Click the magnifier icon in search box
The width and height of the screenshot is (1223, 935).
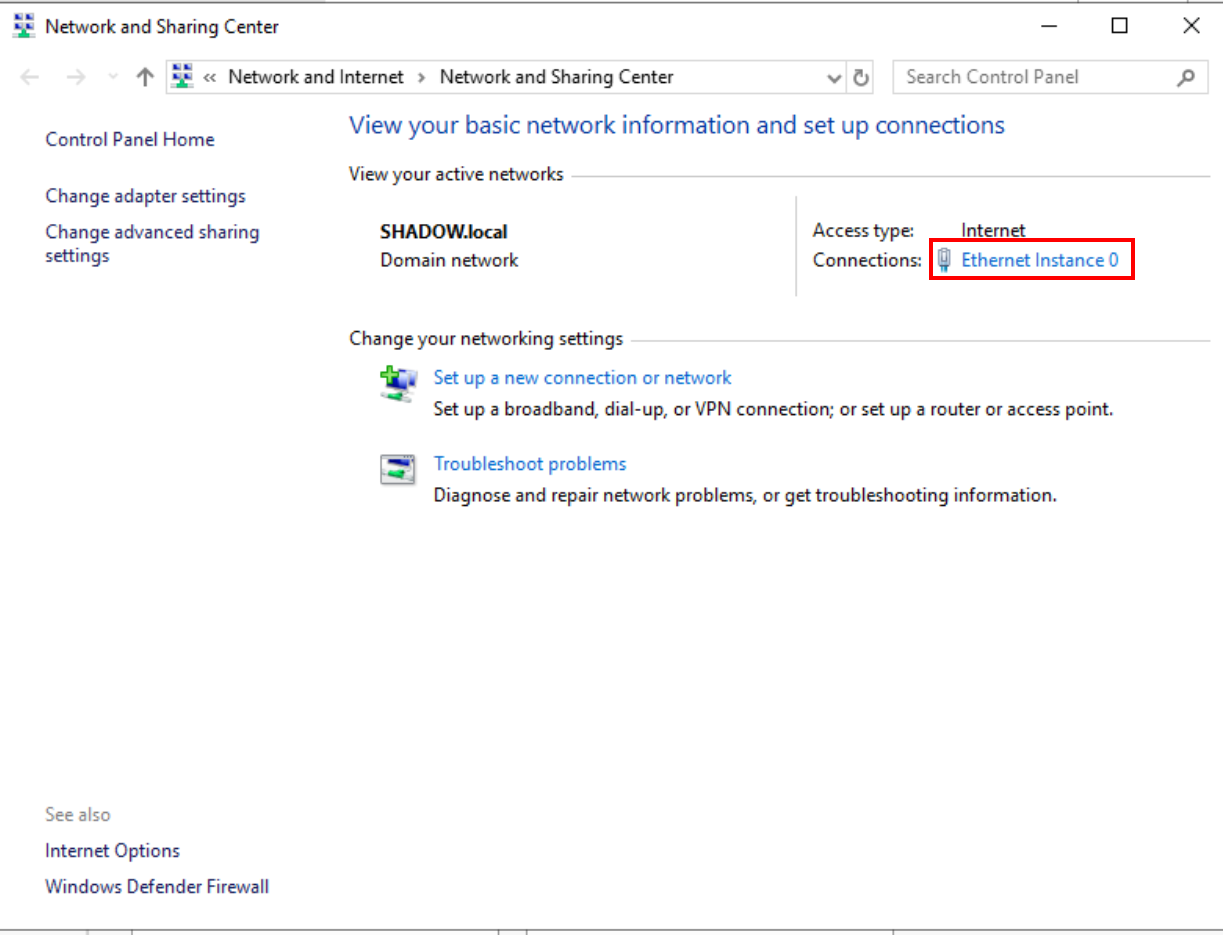coord(1186,77)
